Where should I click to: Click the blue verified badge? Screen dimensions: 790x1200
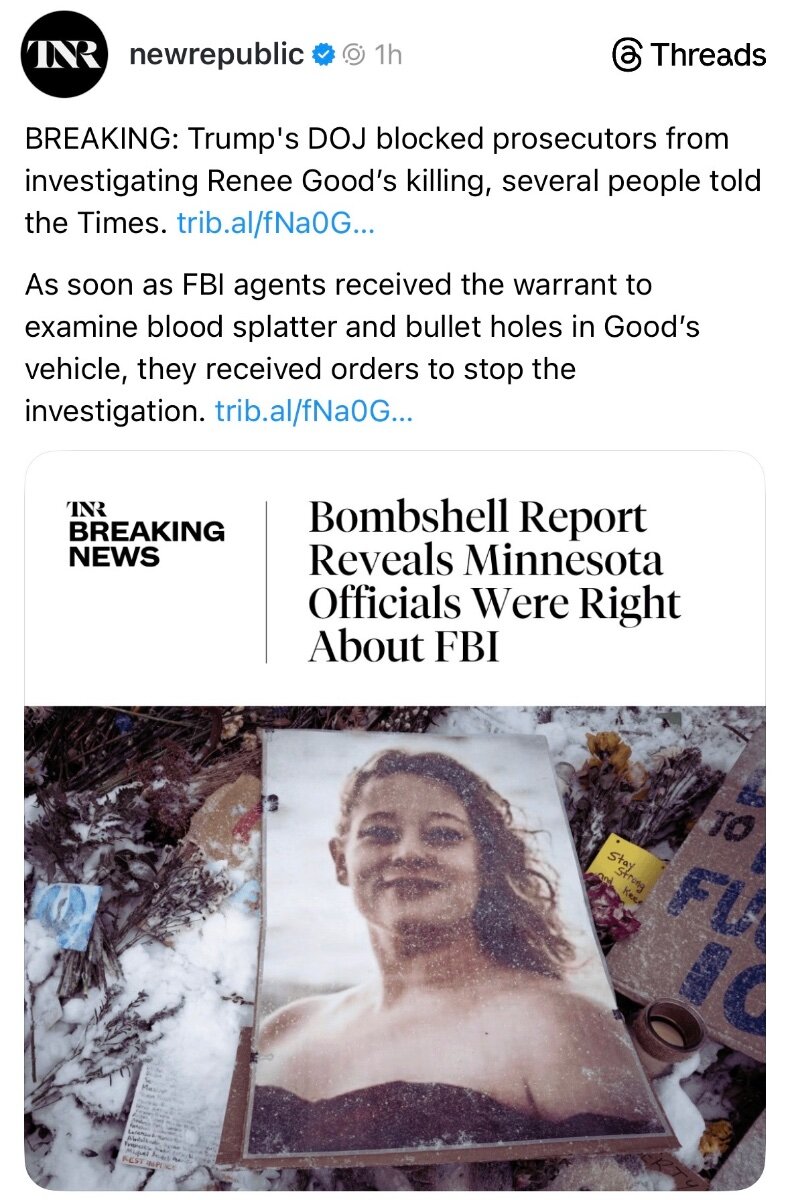pyautogui.click(x=323, y=55)
